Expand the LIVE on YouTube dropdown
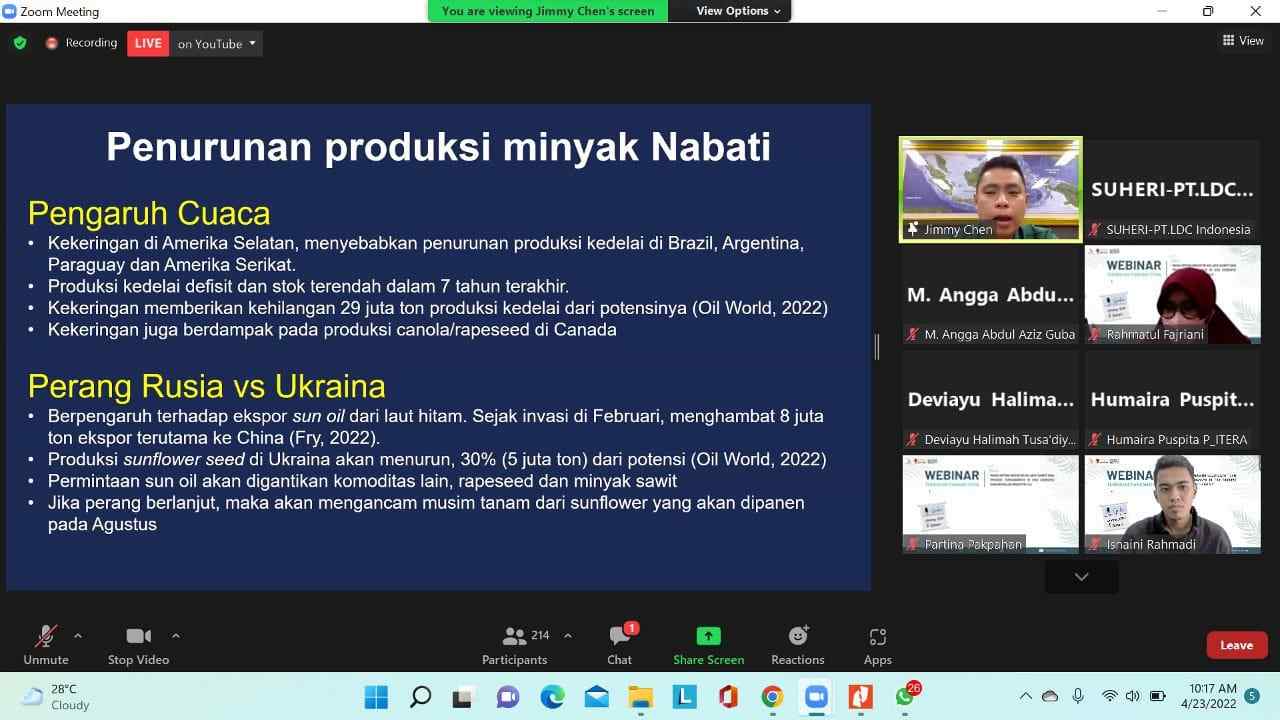This screenshot has width=1280, height=720. pos(252,43)
